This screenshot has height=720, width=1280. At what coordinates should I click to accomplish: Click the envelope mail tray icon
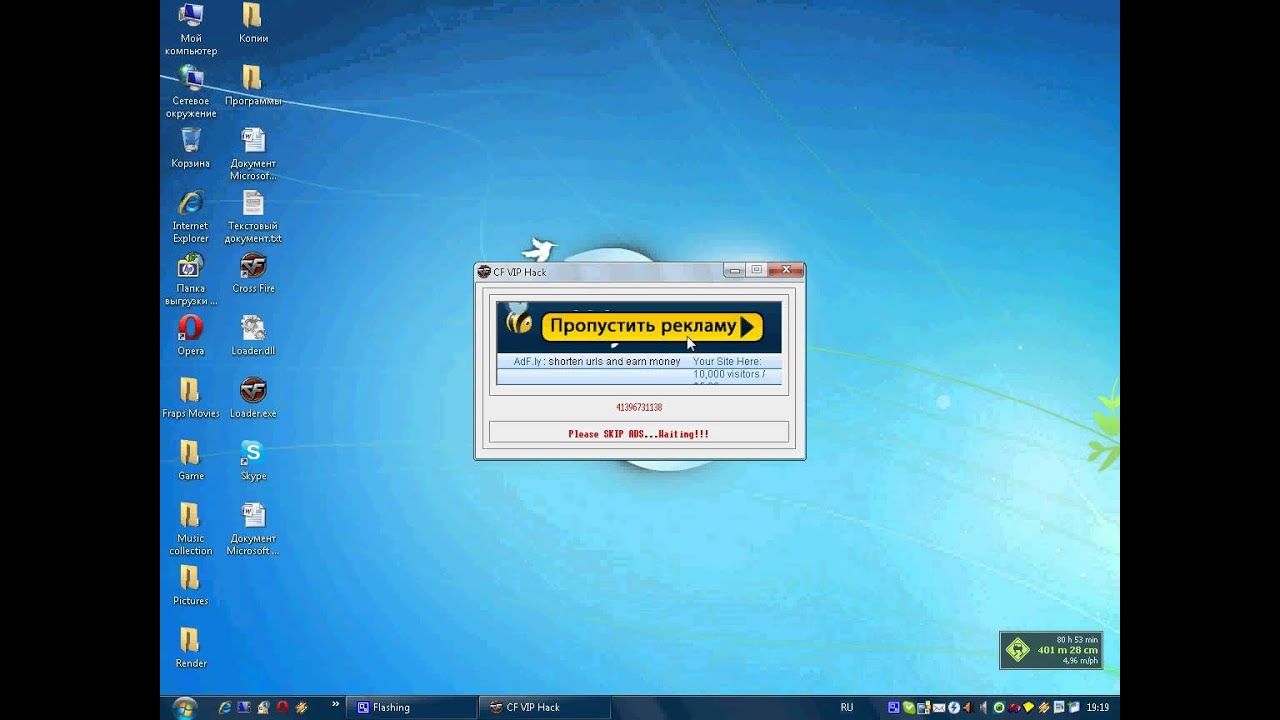click(x=939, y=707)
